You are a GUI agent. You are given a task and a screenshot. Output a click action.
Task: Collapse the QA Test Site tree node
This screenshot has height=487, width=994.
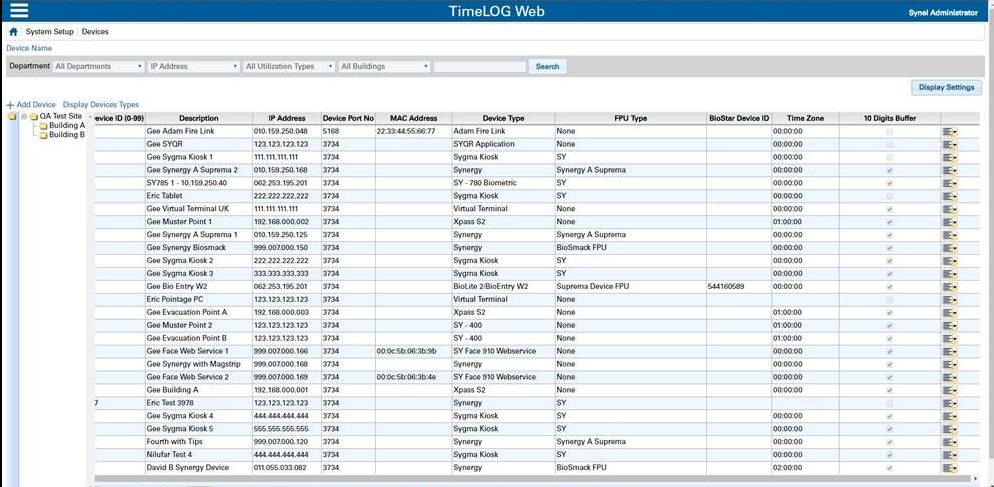click(23, 116)
